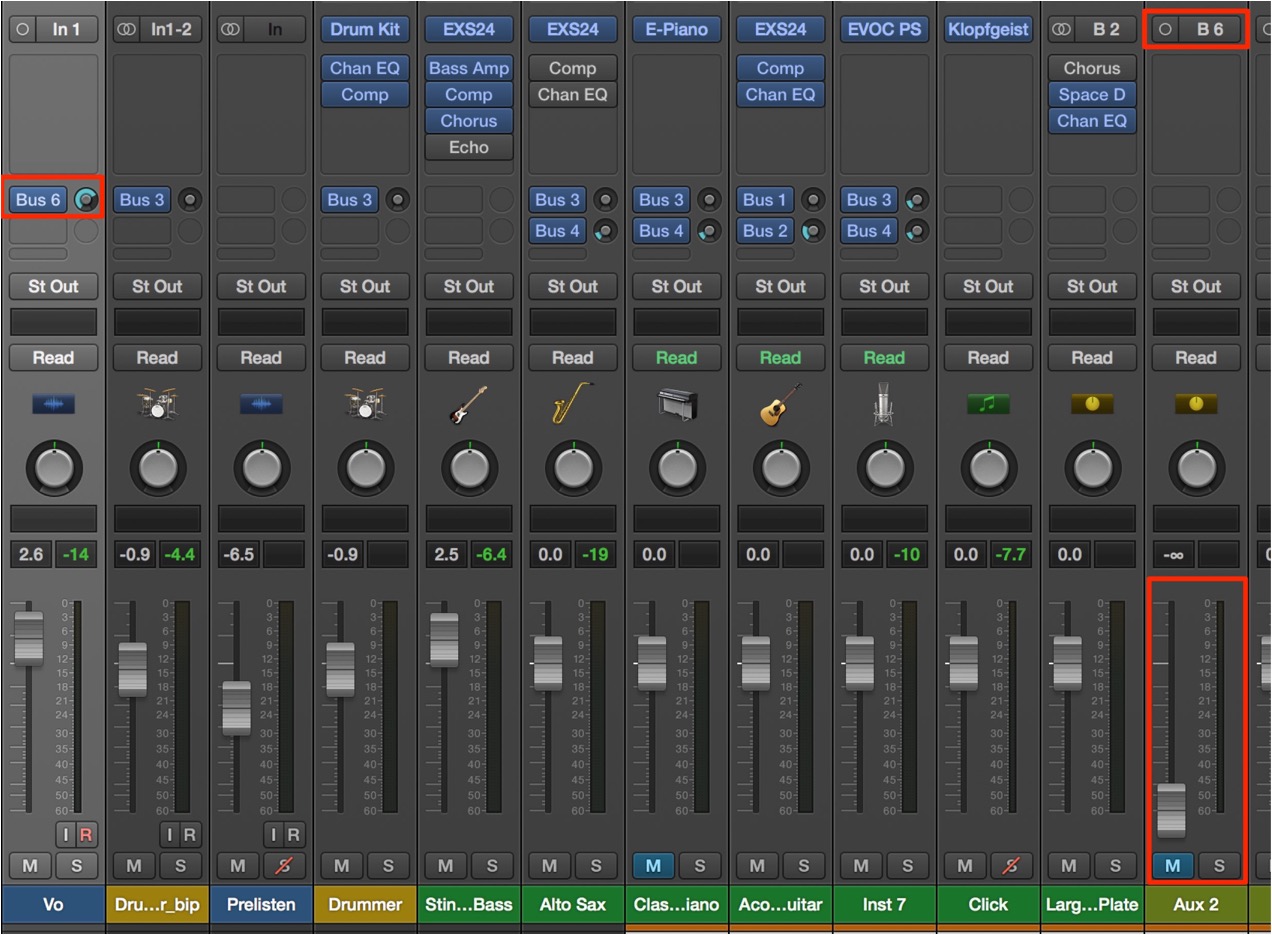Click the pan knob on Drummer strip
The image size is (1272, 935).
pyautogui.click(x=365, y=468)
